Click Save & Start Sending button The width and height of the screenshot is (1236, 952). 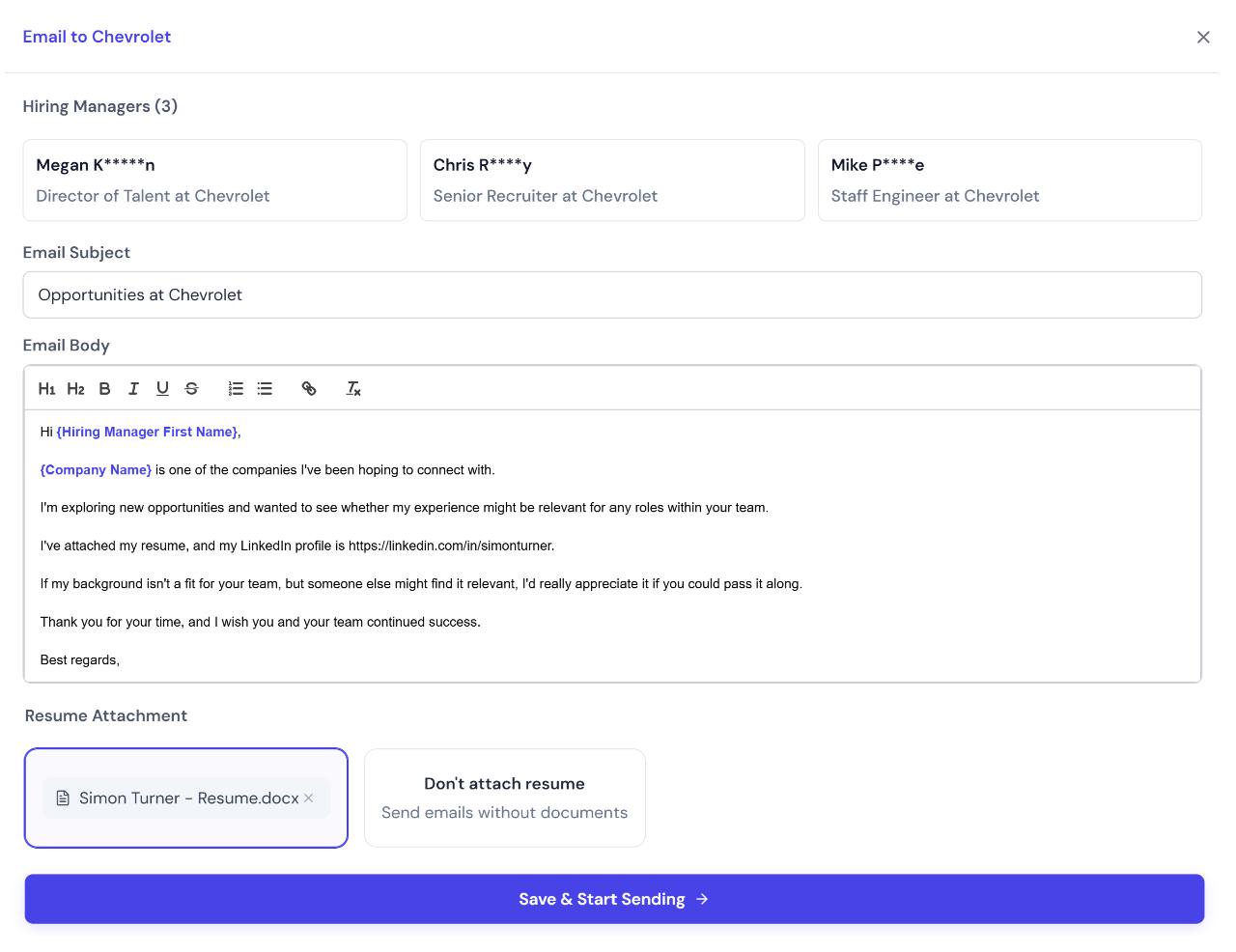point(614,899)
